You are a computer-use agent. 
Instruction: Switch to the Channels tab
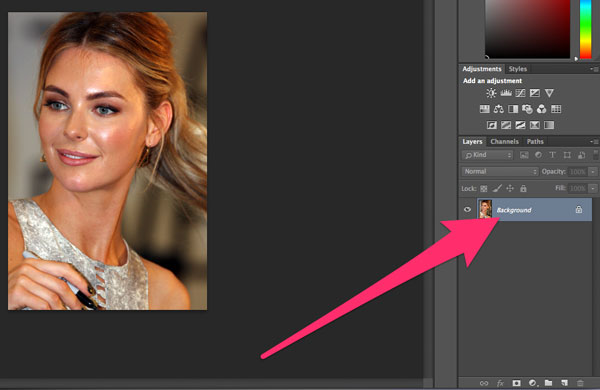pos(504,142)
